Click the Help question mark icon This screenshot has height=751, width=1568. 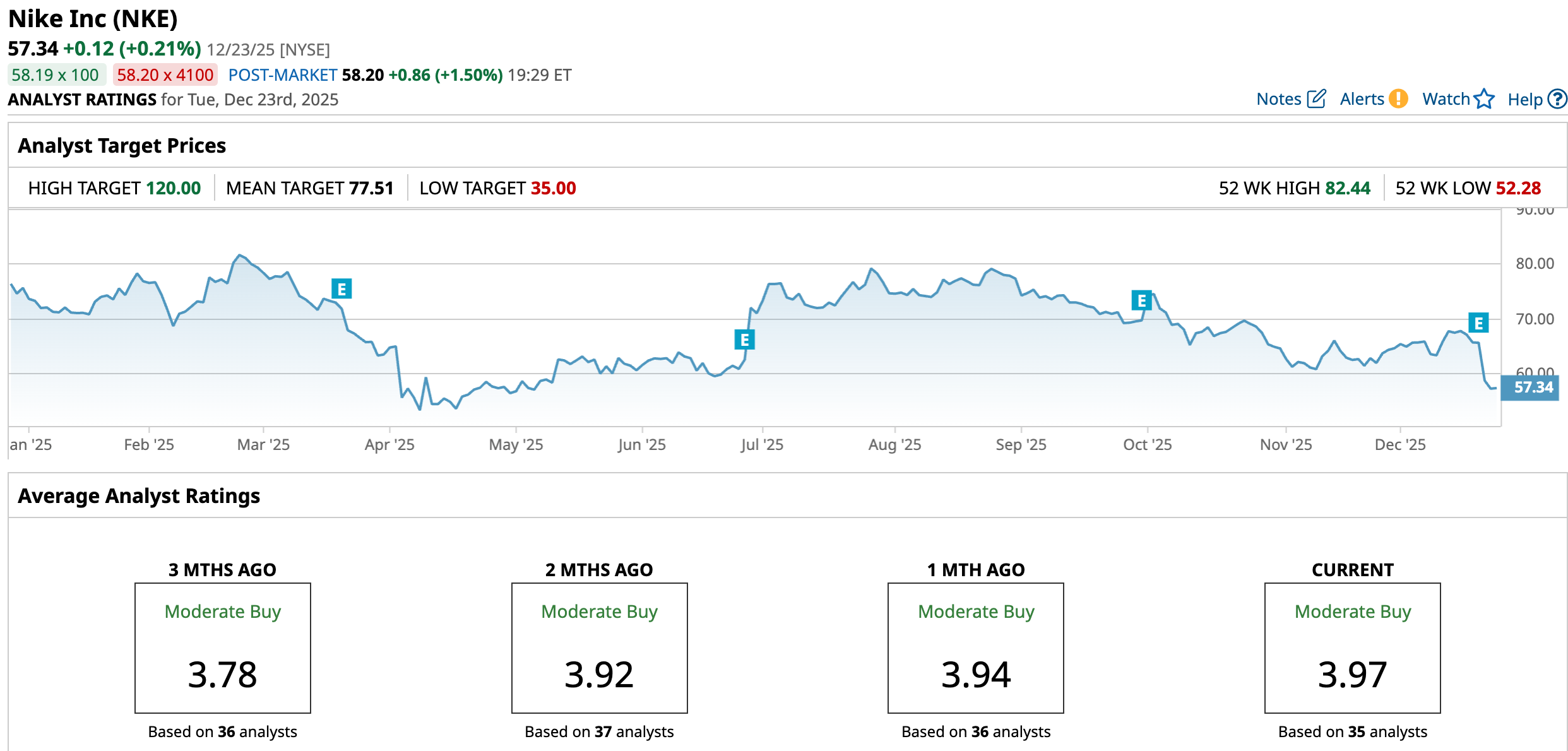(1557, 99)
